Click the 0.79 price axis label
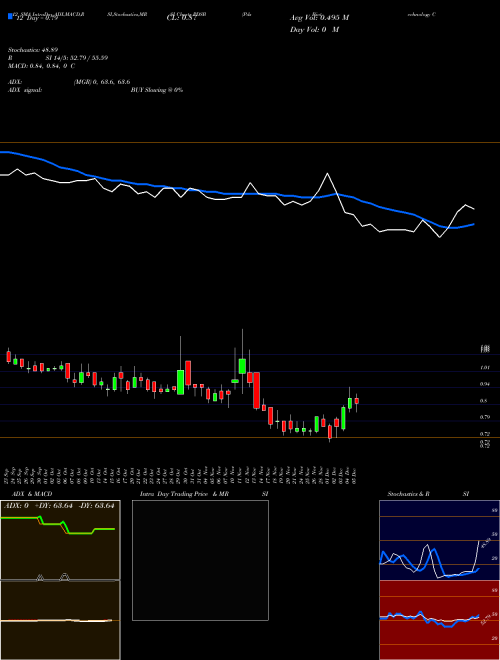This screenshot has height=660, width=500. point(485,417)
